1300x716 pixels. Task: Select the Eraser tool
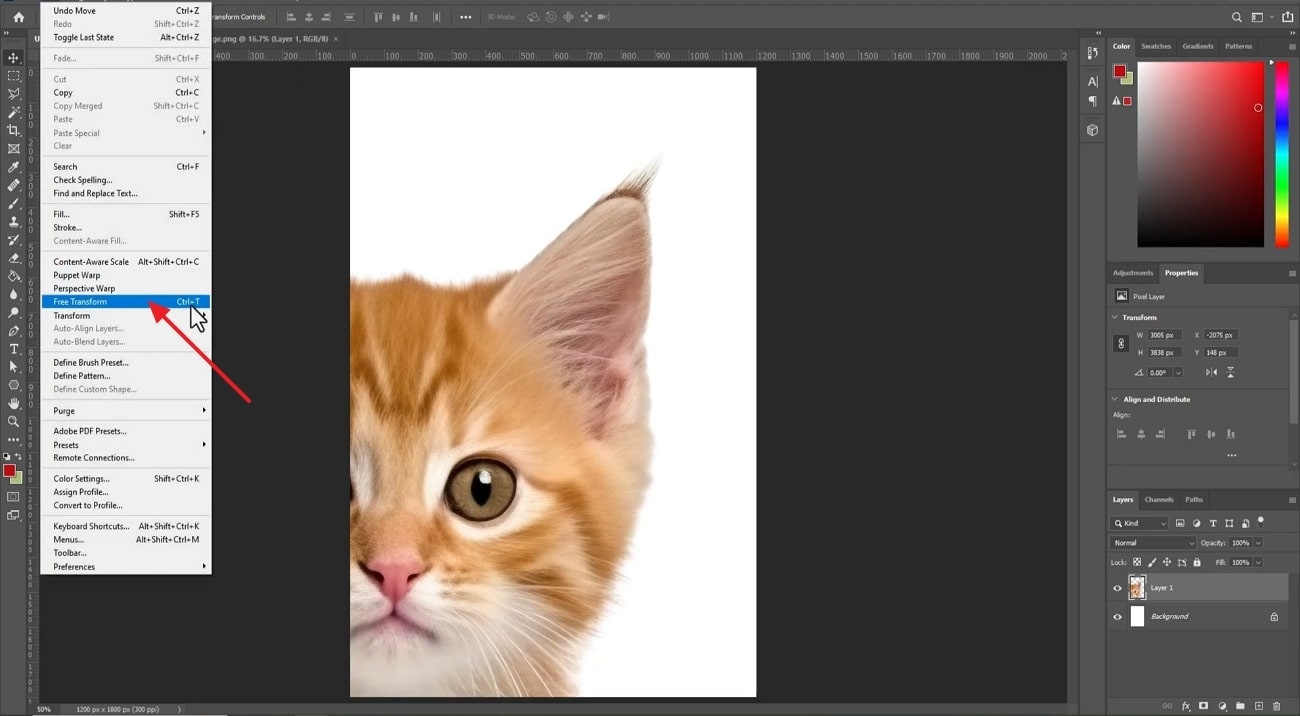(14, 258)
